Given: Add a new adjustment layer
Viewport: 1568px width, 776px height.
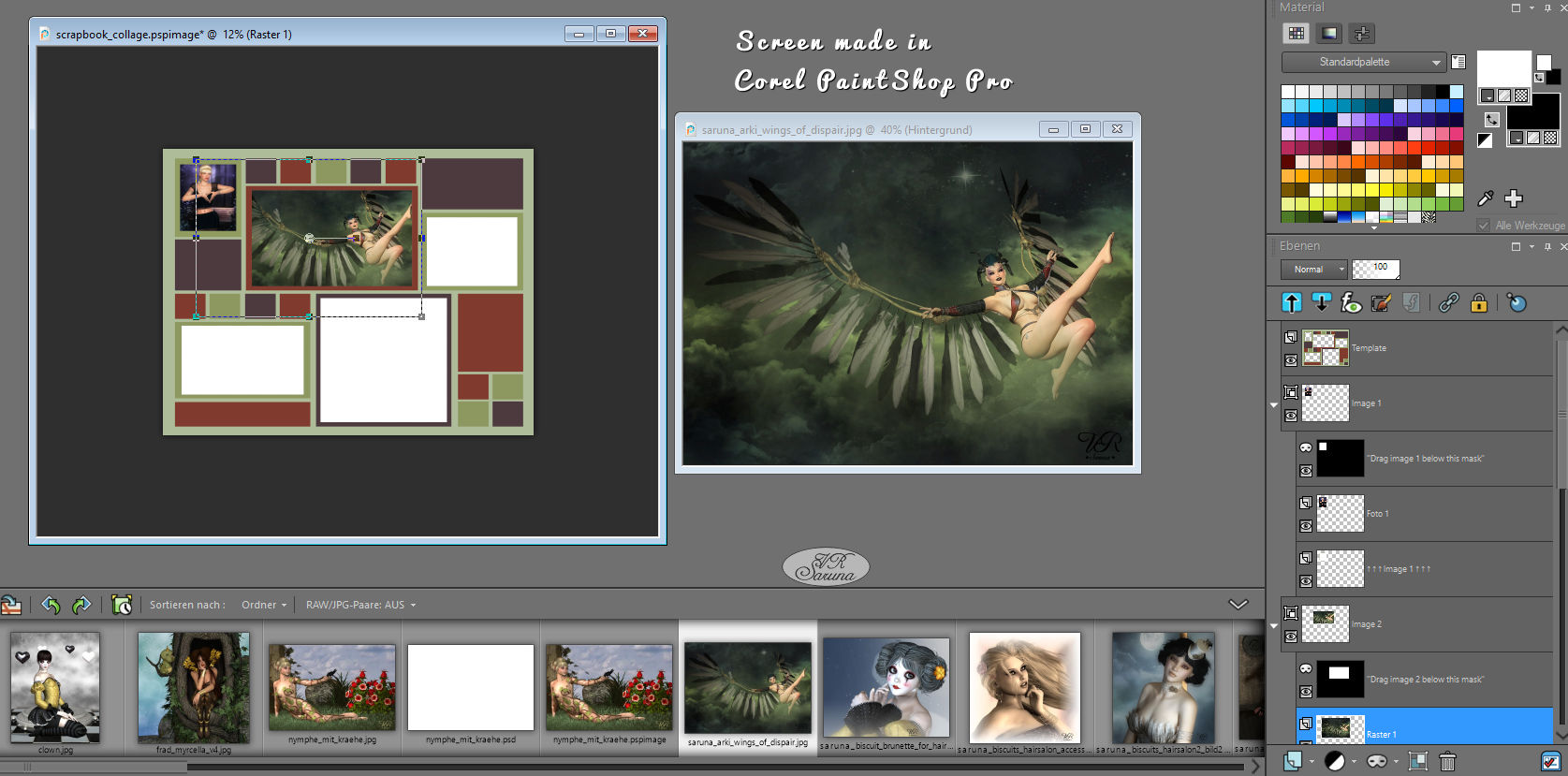Looking at the screenshot, I should point(1336,761).
